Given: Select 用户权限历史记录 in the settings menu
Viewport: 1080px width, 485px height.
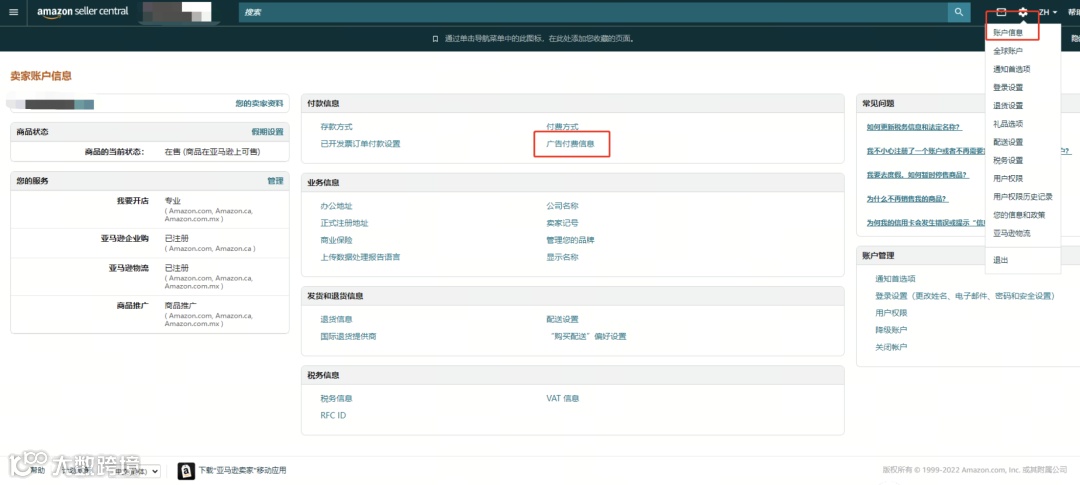Looking at the screenshot, I should click(1023, 197).
